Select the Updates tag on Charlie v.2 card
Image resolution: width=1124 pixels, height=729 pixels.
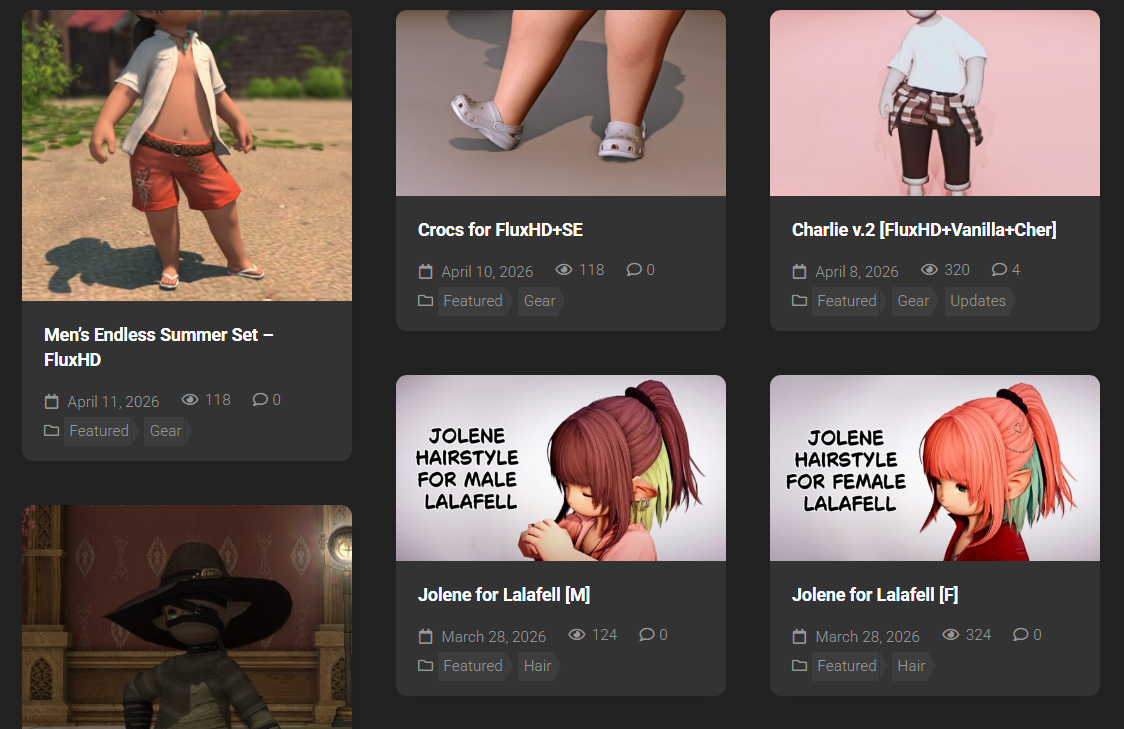click(x=978, y=301)
